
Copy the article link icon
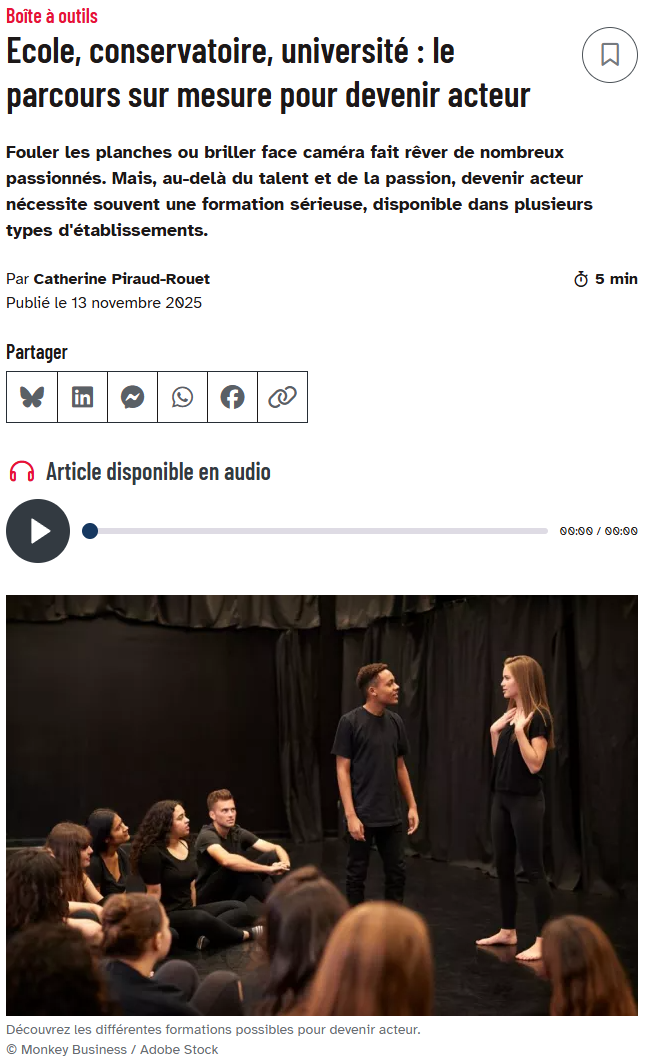pyautogui.click(x=283, y=397)
